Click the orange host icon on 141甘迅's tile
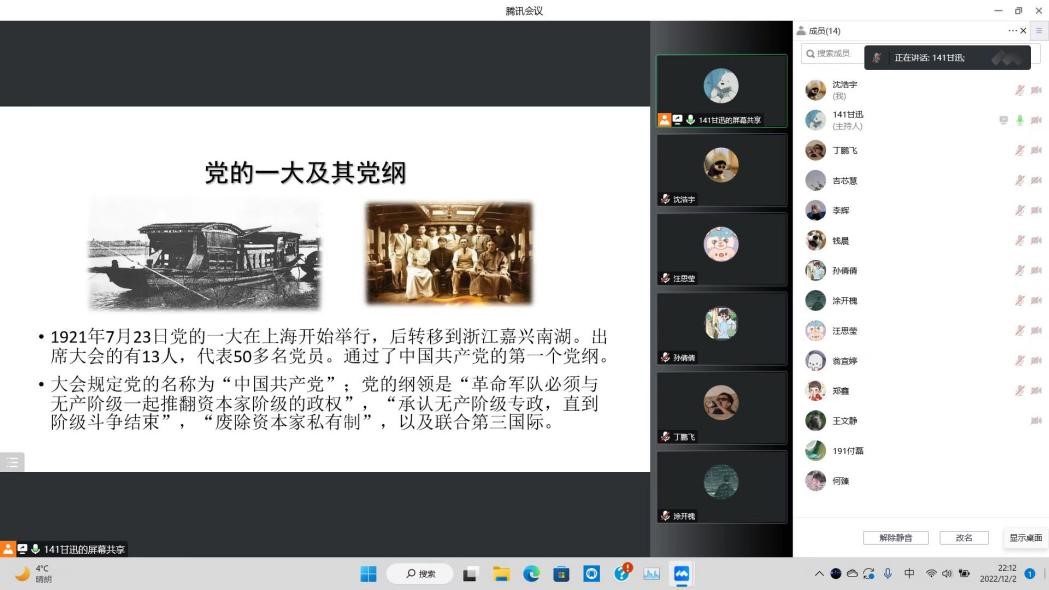Screen dimensions: 1049x590 pyautogui.click(x=664, y=120)
